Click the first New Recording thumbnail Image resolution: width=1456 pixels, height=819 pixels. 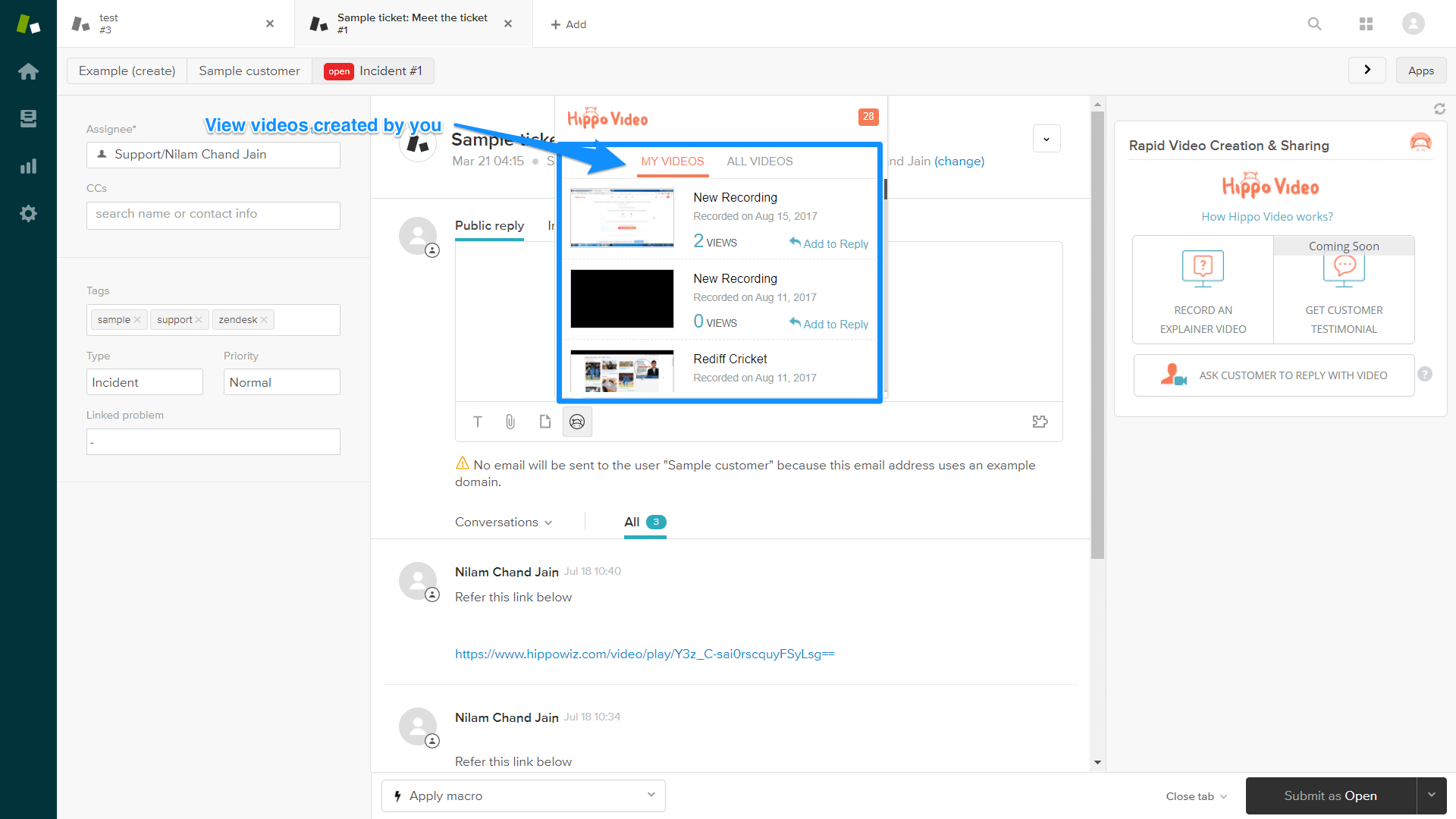point(622,218)
